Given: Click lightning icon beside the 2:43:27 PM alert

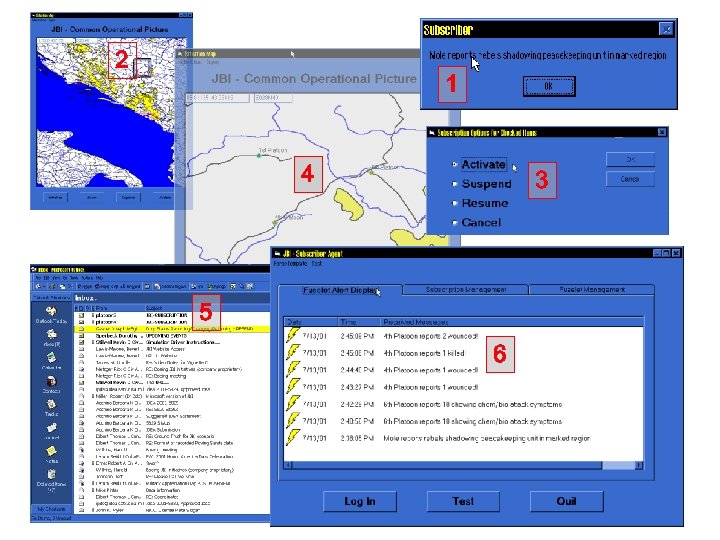Looking at the screenshot, I should click(x=292, y=387).
